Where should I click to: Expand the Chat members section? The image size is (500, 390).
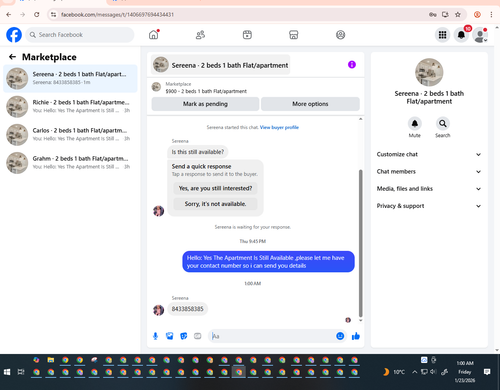[x=429, y=172]
